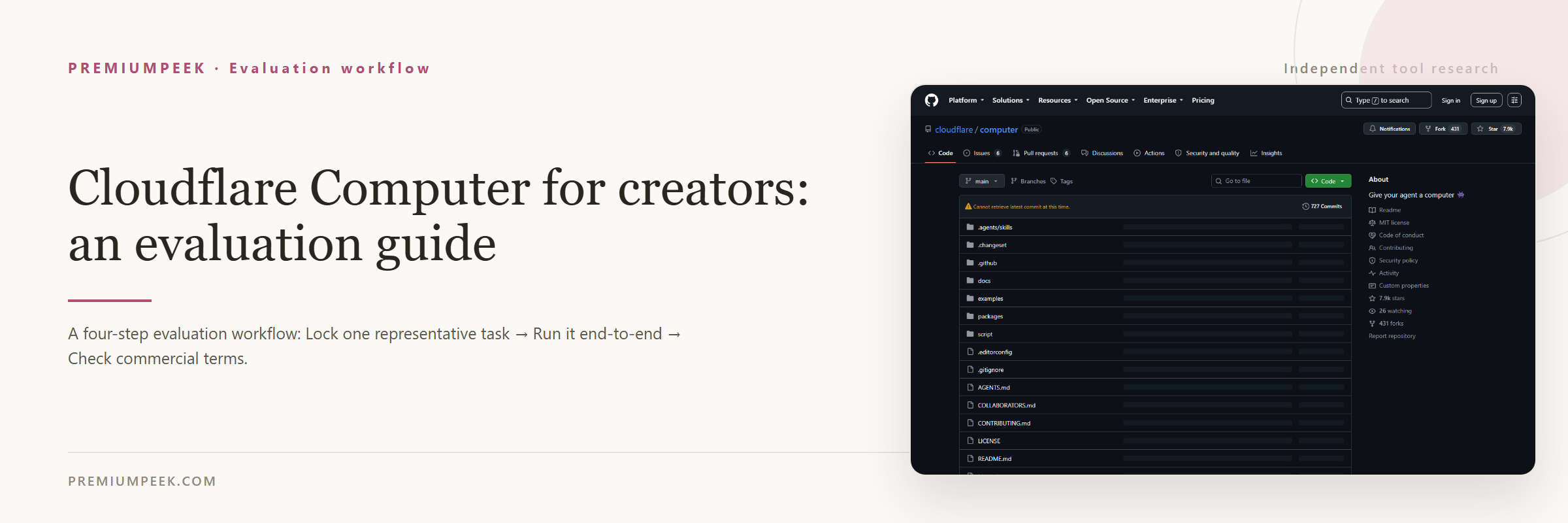Click the purple alien emoji in About
Viewport: 1568px width, 523px height.
1461,195
